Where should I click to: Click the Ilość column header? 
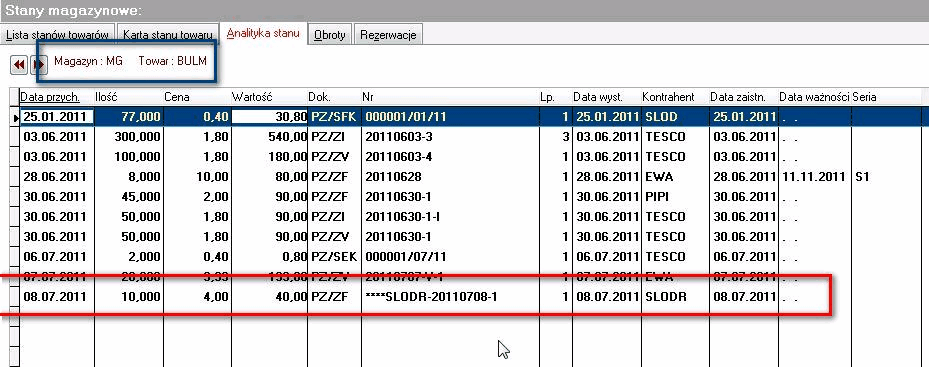click(x=129, y=97)
